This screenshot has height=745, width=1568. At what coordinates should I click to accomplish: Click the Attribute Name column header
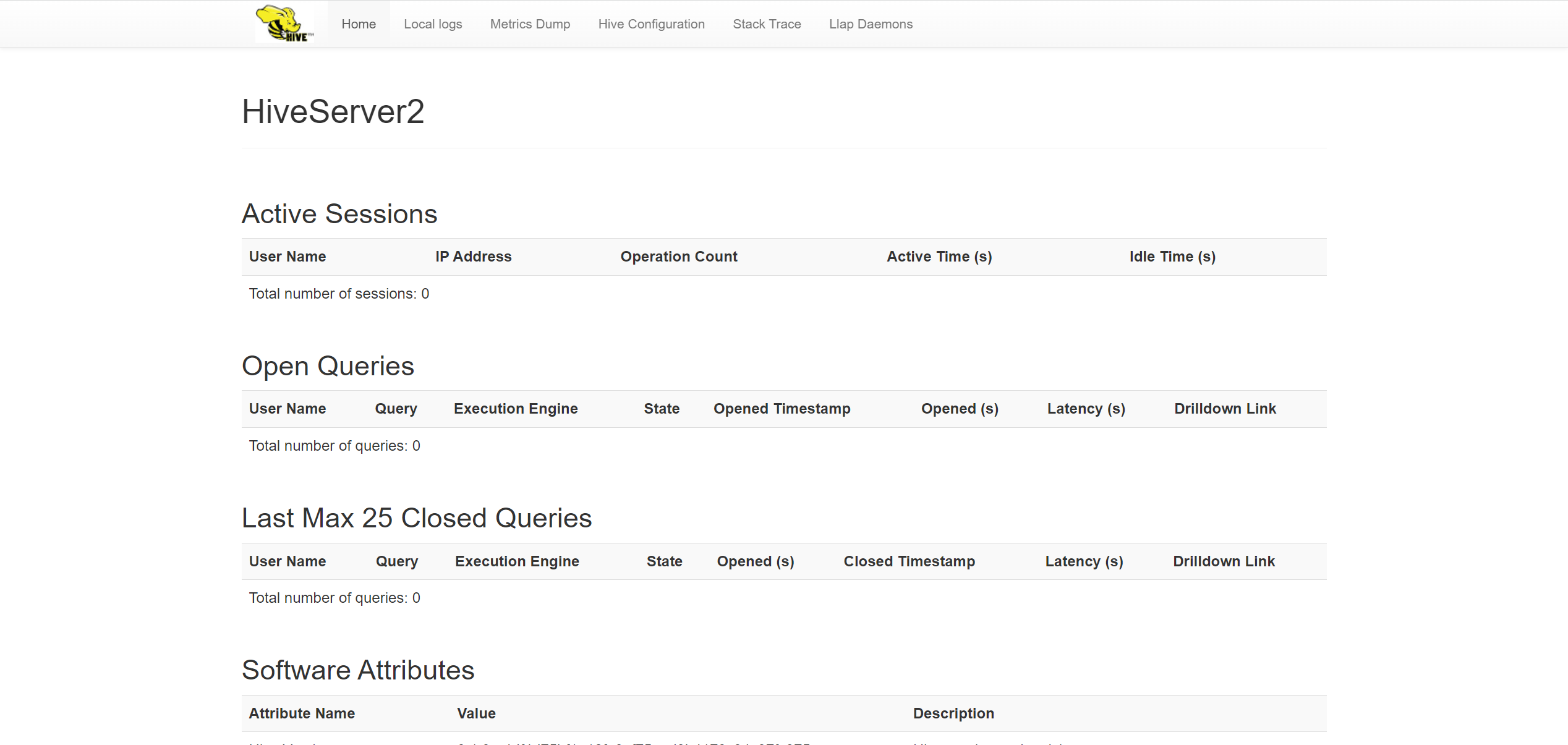point(302,713)
